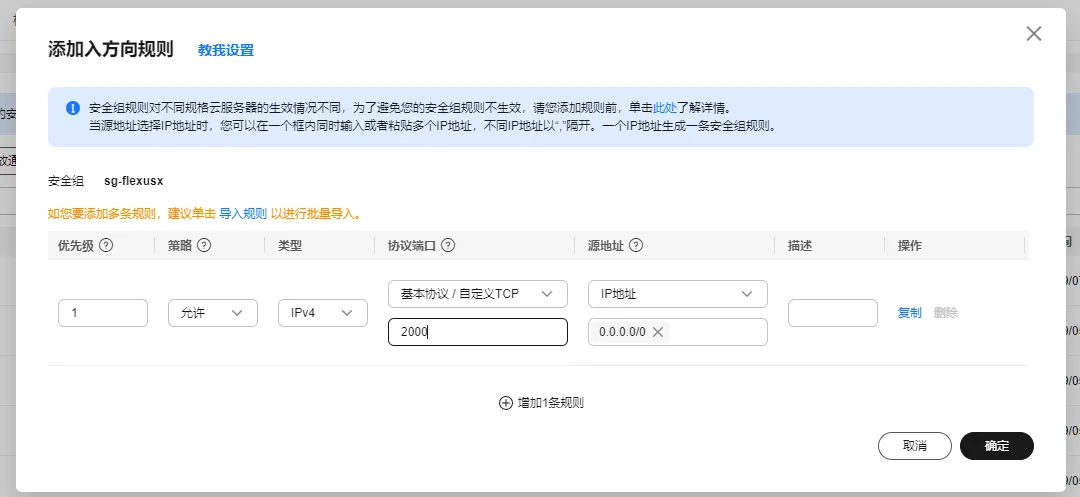Open the 允许 policy dropdown
This screenshot has height=497, width=1080.
(x=213, y=313)
